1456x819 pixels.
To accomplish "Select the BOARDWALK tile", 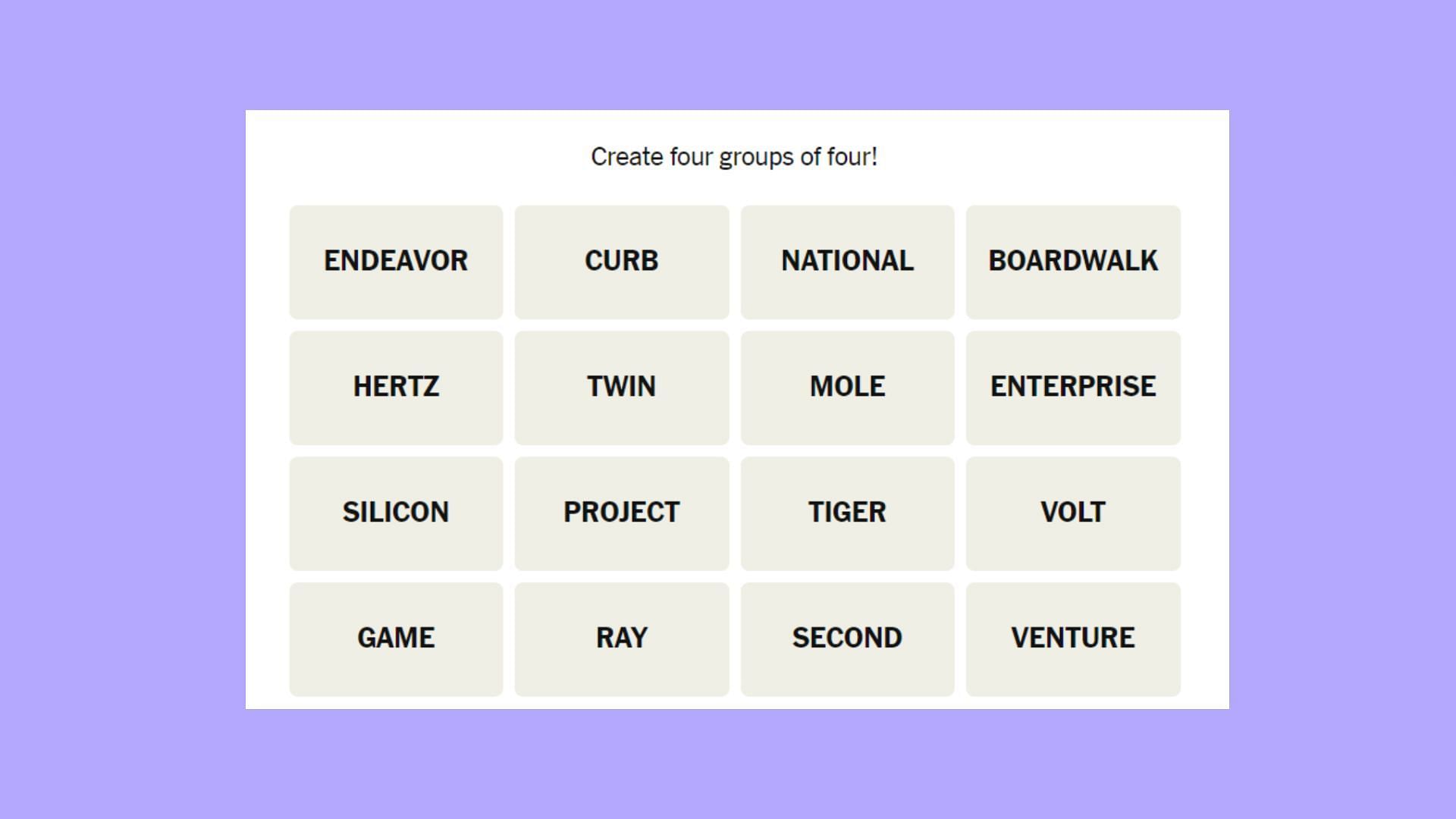I will tap(1073, 261).
